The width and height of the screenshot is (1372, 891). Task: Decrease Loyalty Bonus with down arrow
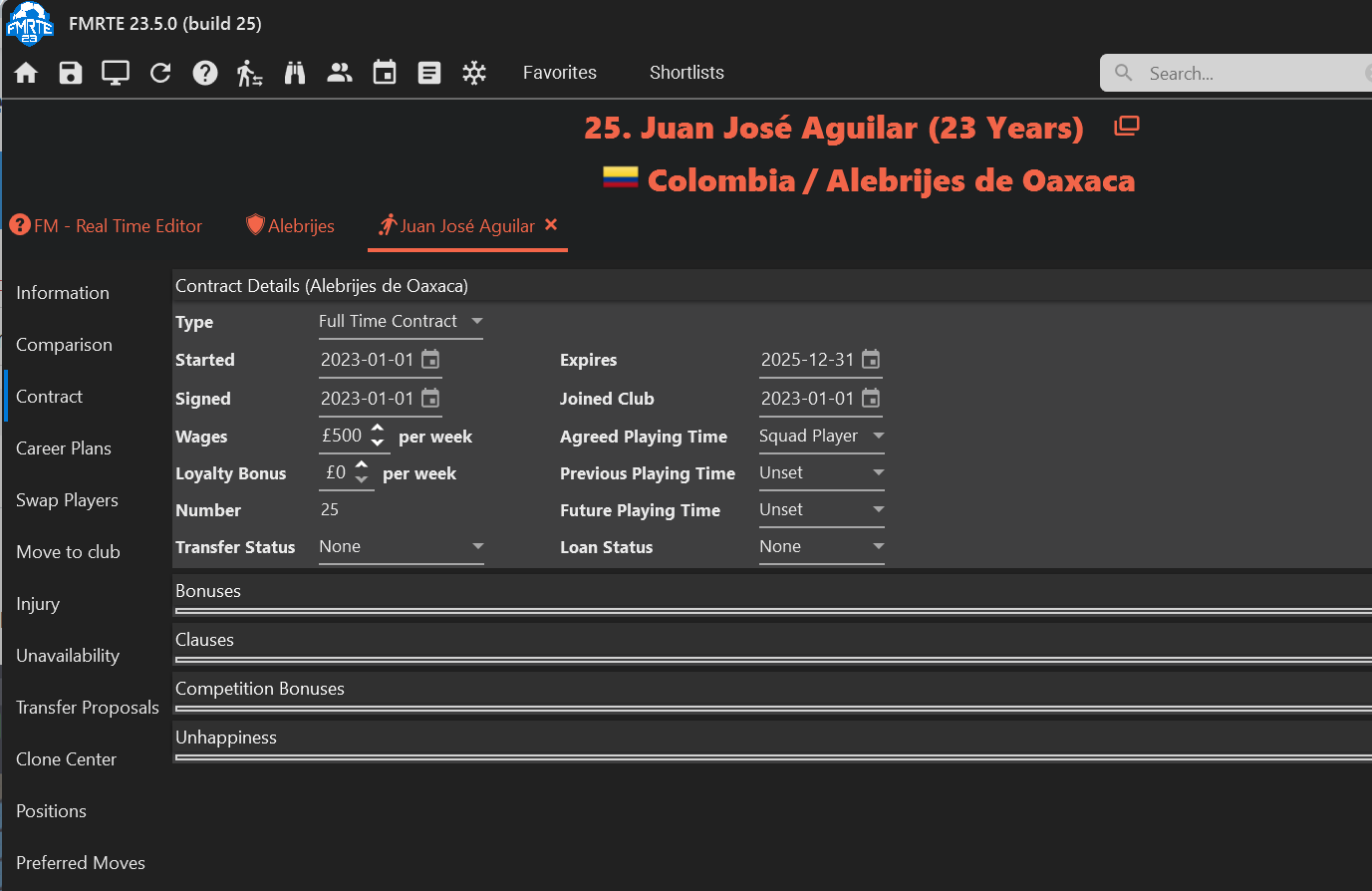[362, 479]
